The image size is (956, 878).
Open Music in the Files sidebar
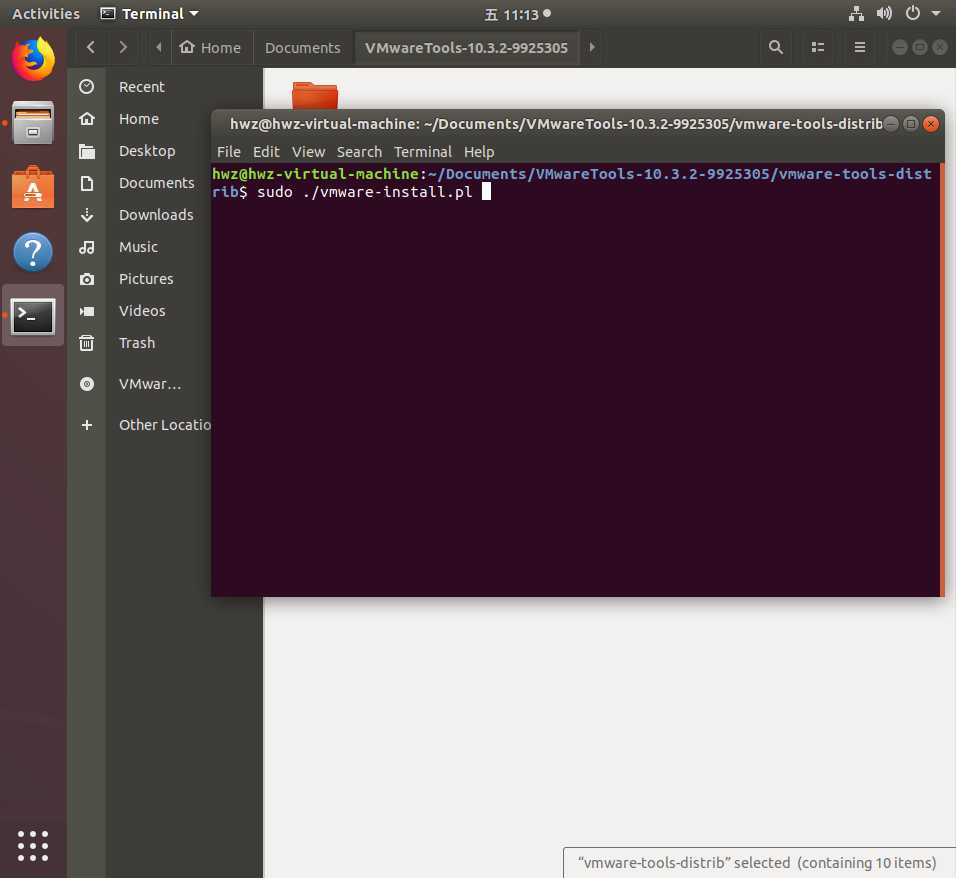(x=138, y=247)
